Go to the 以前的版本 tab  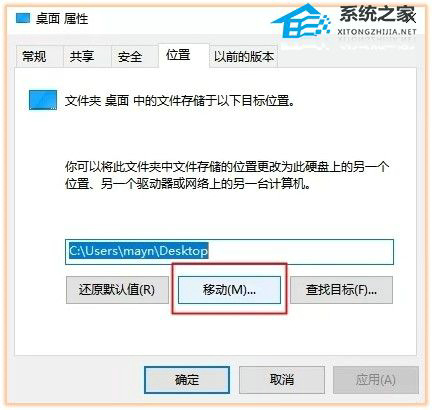pyautogui.click(x=244, y=56)
